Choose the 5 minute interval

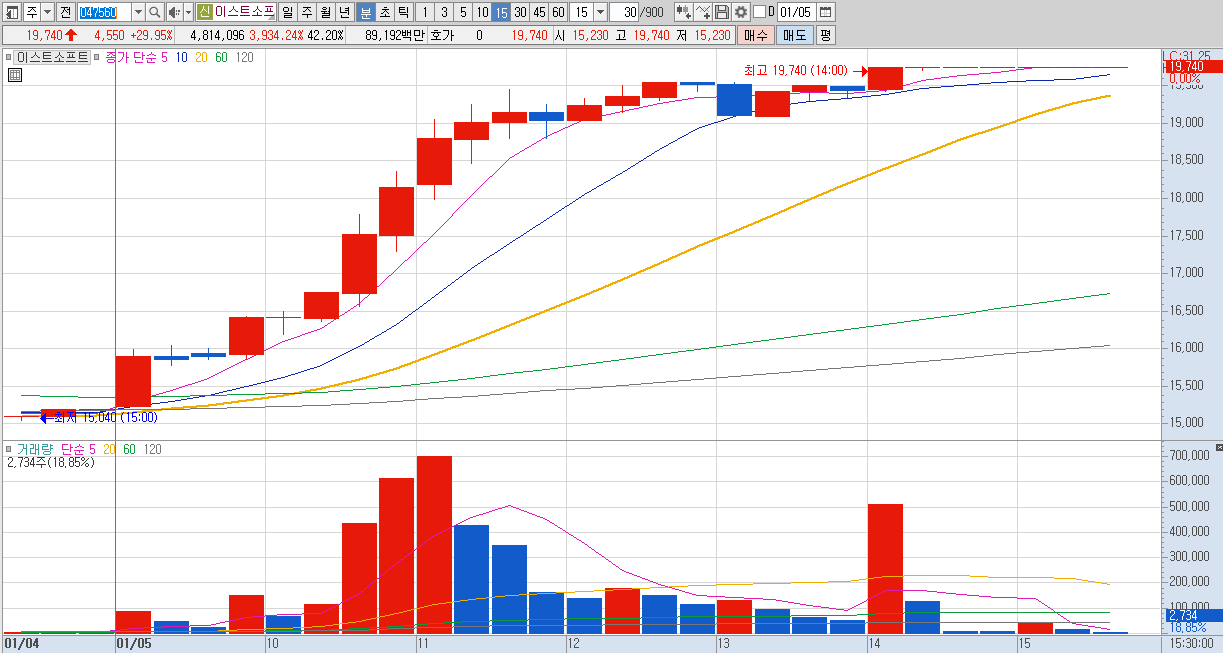[462, 12]
